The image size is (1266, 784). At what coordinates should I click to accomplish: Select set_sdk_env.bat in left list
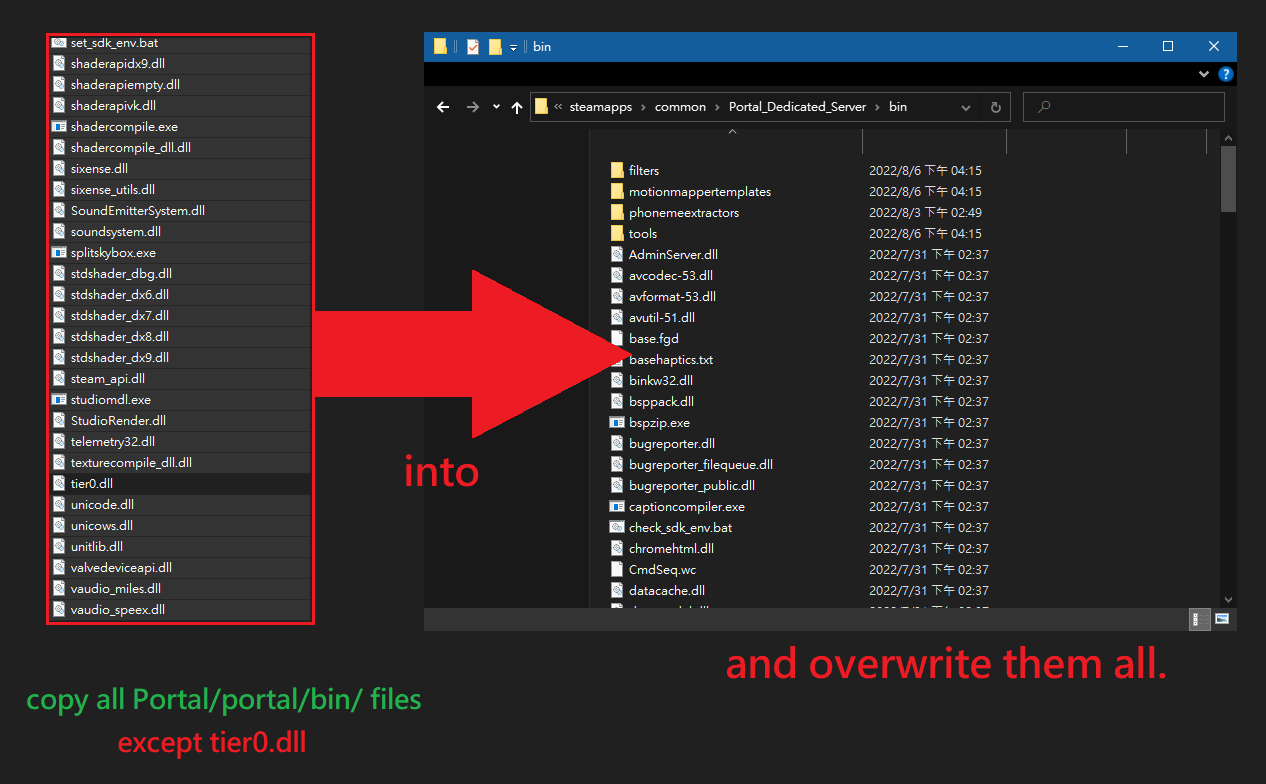click(180, 43)
